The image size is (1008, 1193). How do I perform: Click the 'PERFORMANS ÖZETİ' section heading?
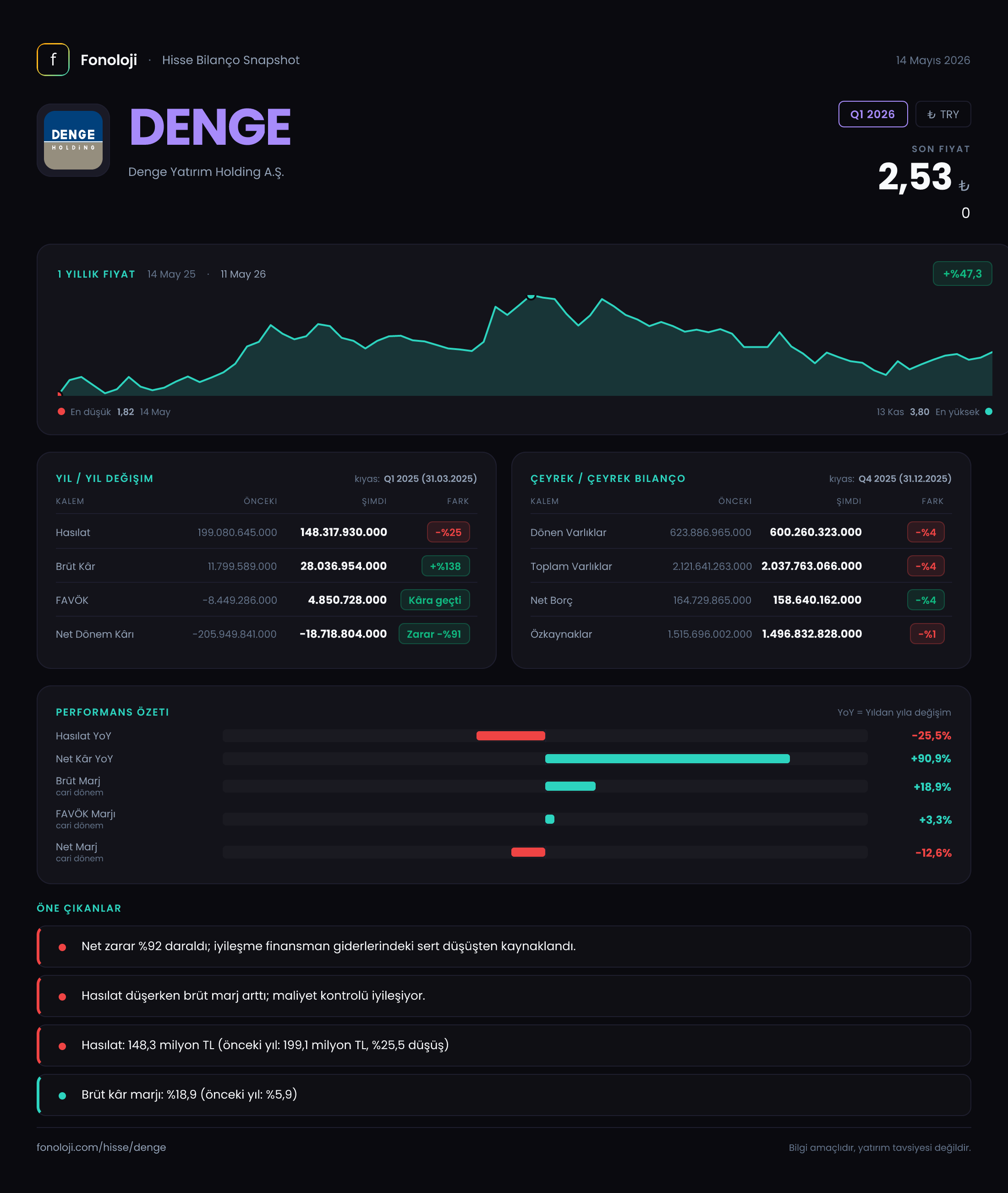(113, 712)
